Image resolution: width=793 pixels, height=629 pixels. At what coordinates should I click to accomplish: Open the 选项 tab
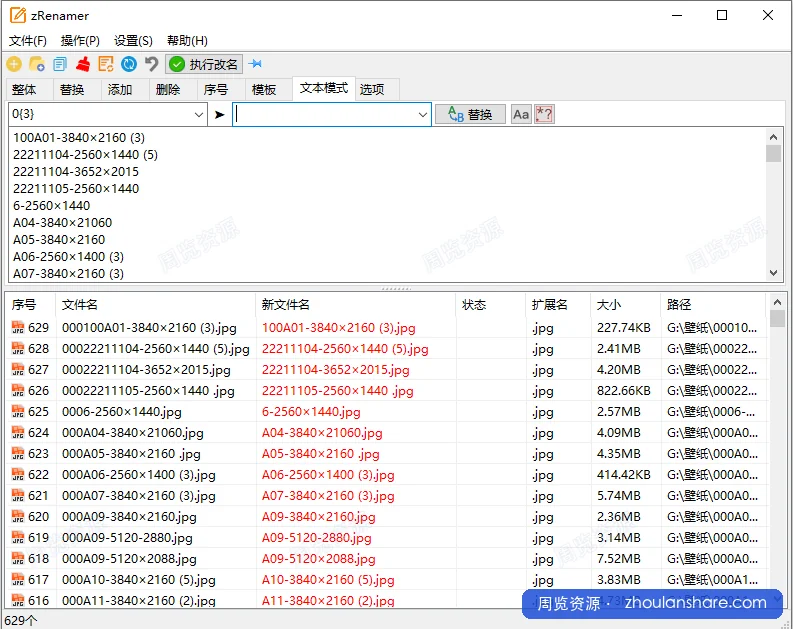(377, 89)
